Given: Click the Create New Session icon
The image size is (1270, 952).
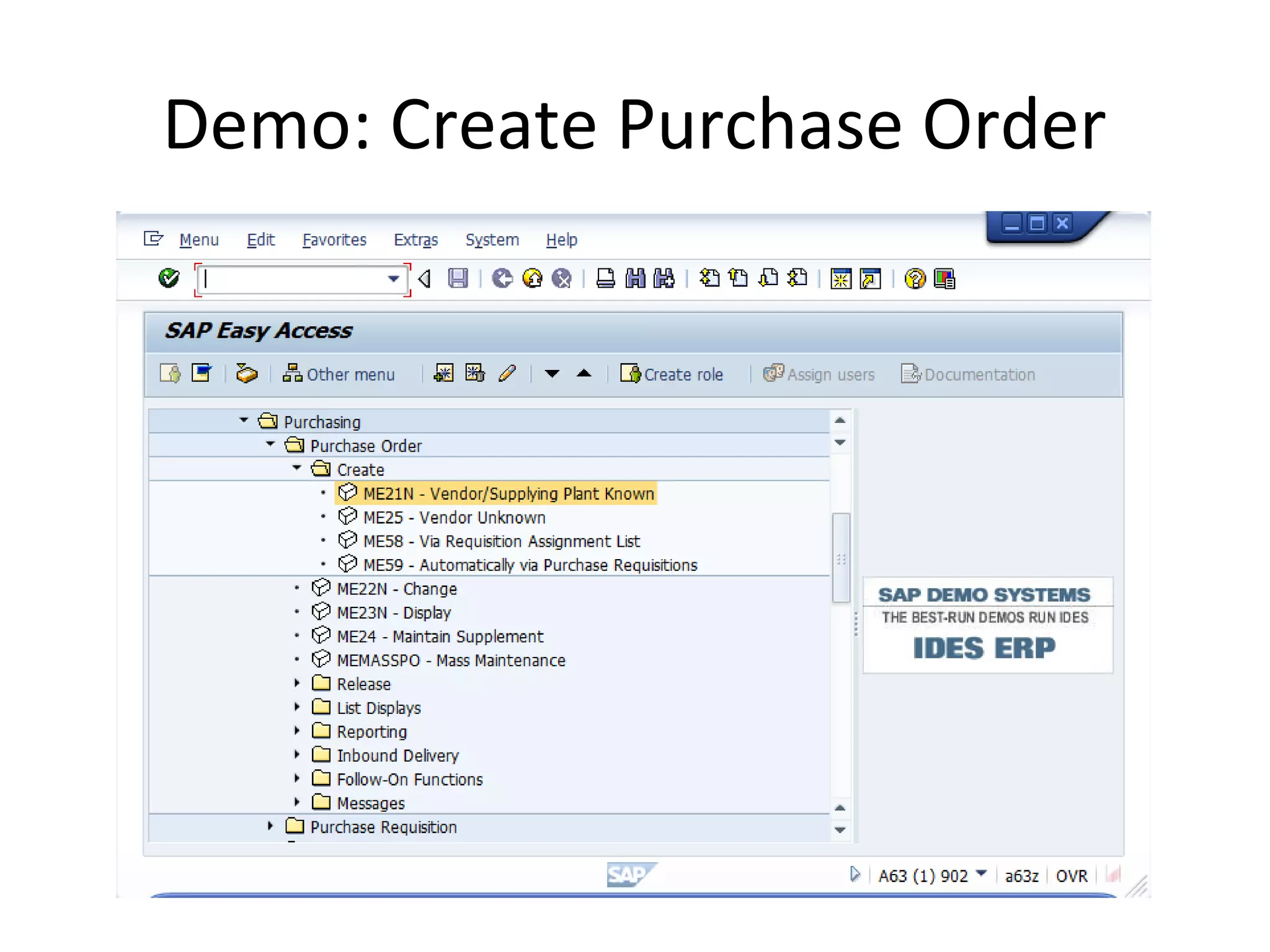Looking at the screenshot, I should click(x=841, y=279).
